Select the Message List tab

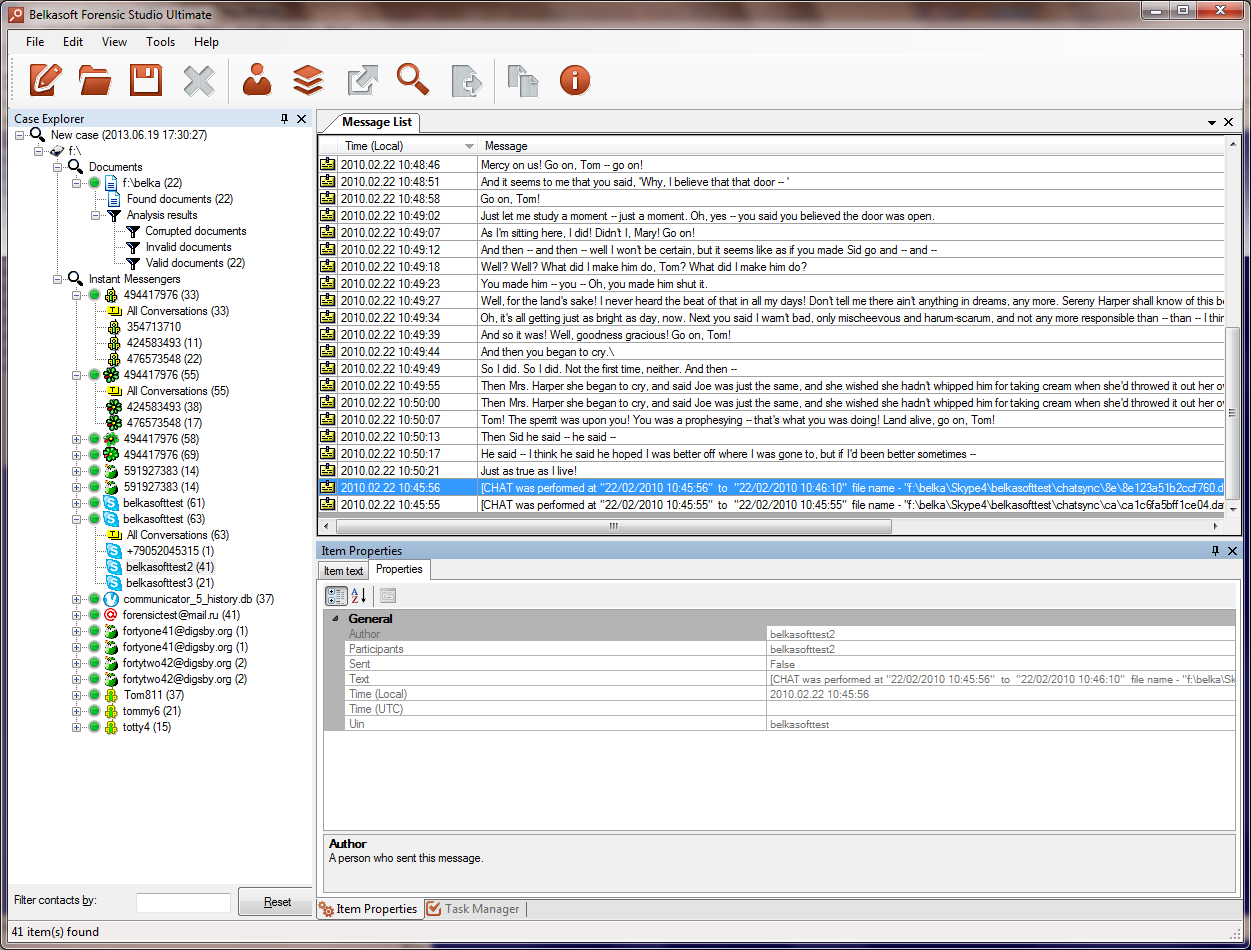(x=375, y=122)
